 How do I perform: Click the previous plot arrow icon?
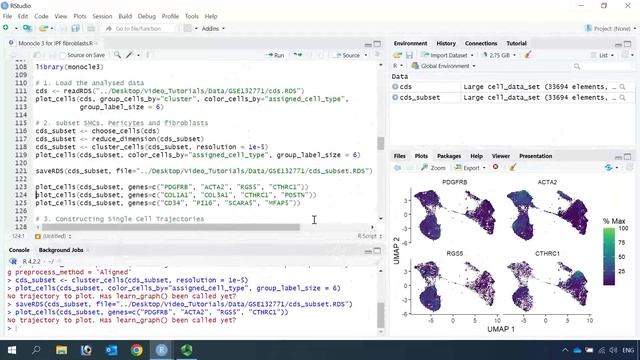397,167
